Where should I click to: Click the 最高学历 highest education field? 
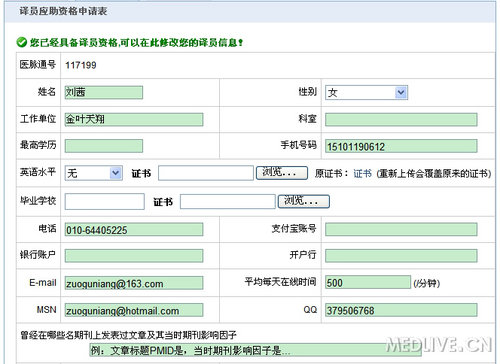104,146
